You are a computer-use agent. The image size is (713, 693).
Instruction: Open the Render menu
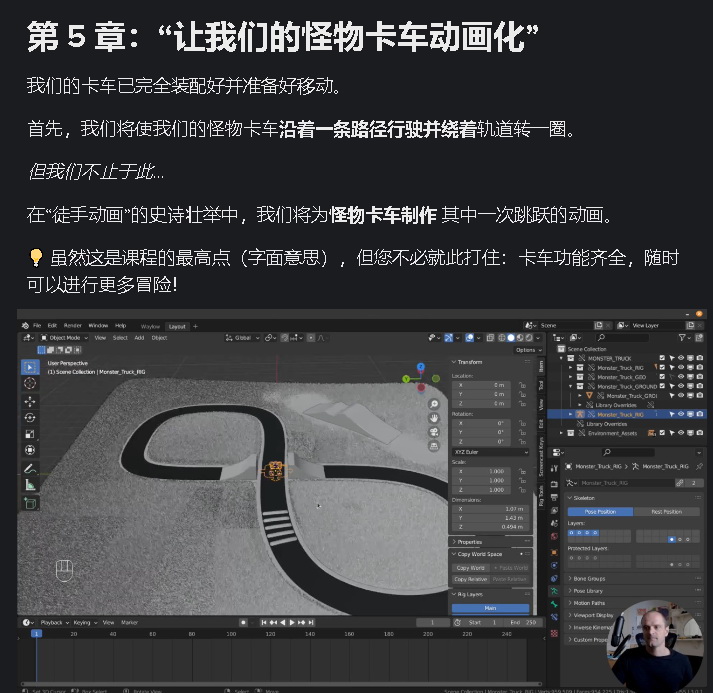coord(73,326)
